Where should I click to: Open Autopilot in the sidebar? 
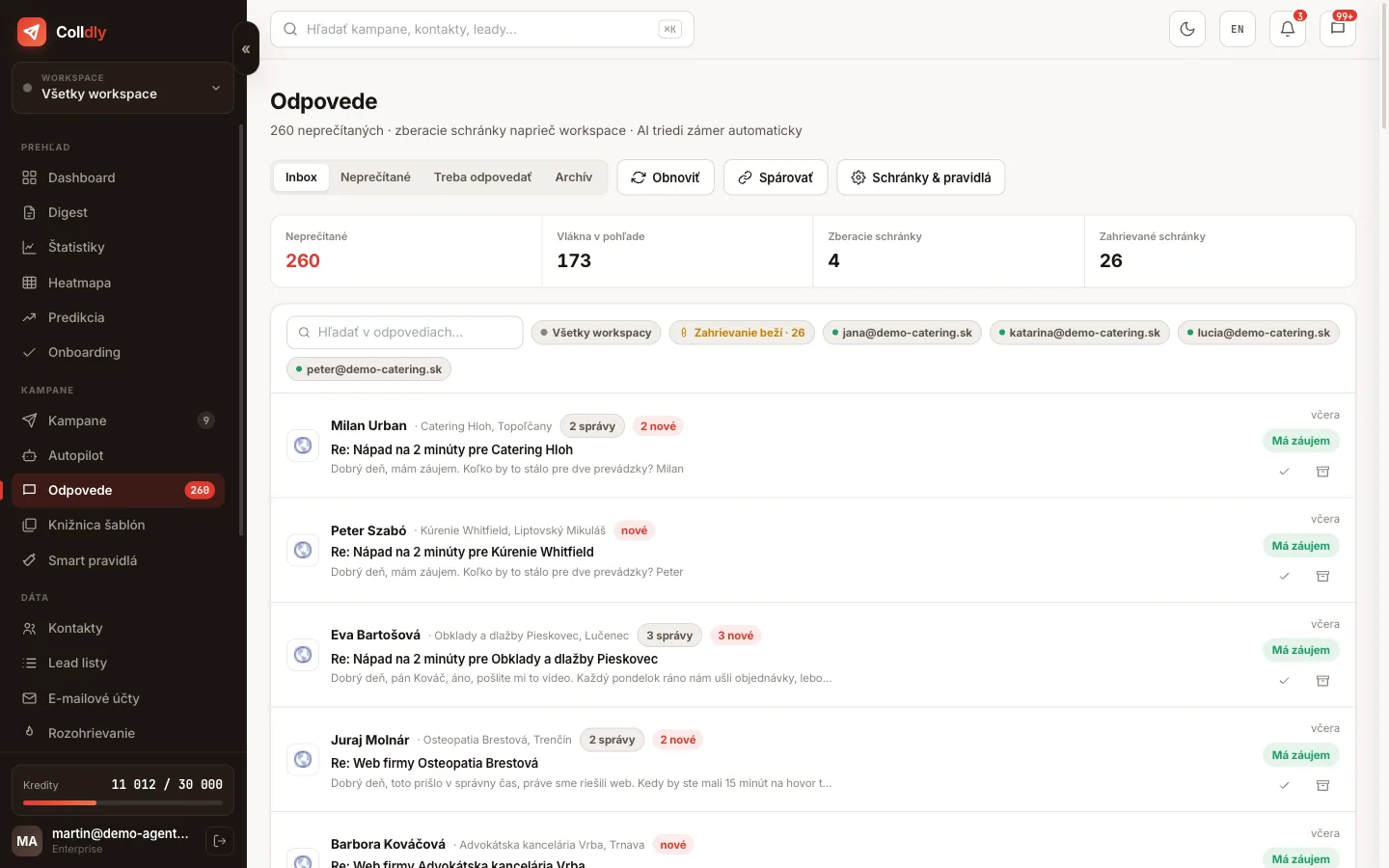(118, 455)
